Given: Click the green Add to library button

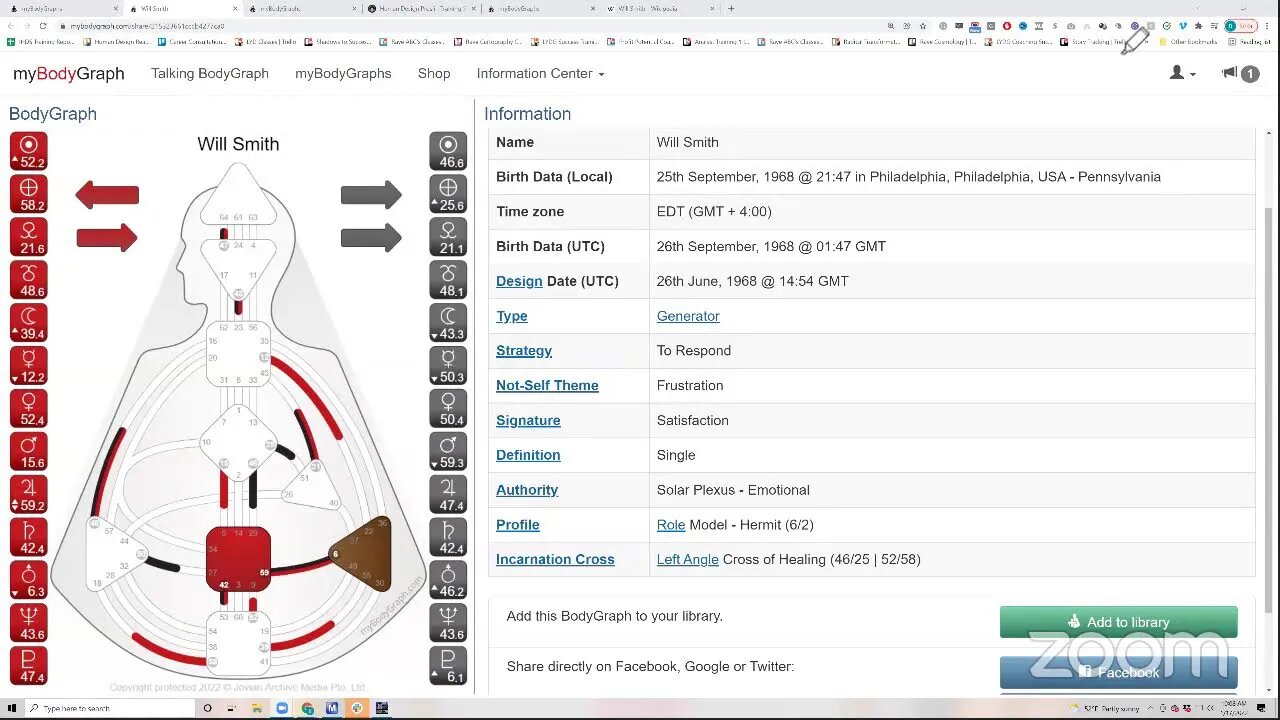Looking at the screenshot, I should 1118,622.
